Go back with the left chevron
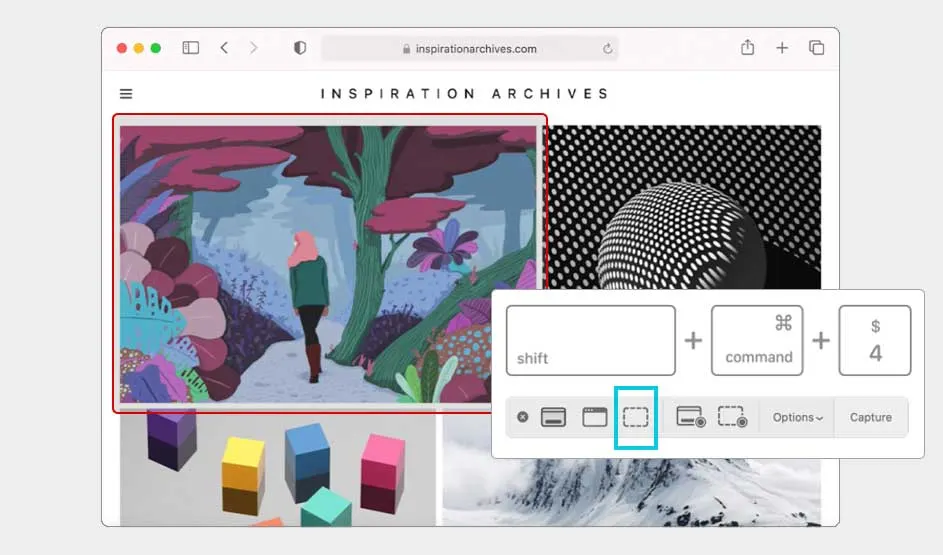This screenshot has width=943, height=555. pos(224,48)
